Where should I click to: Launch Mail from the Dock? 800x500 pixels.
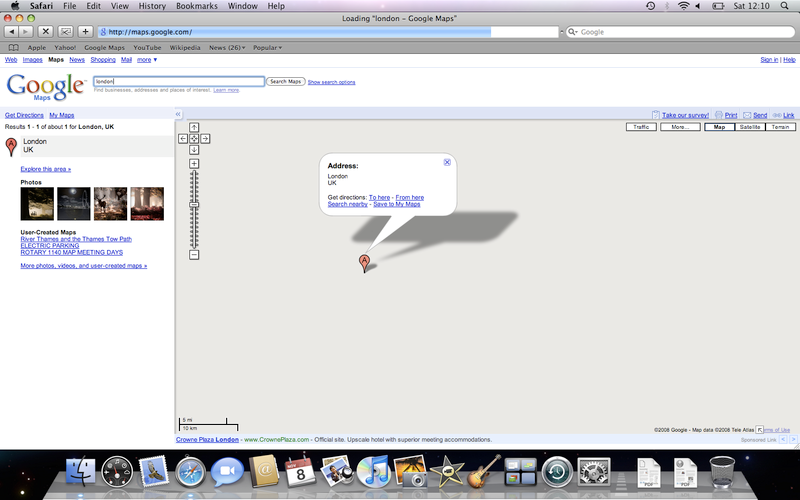point(154,471)
